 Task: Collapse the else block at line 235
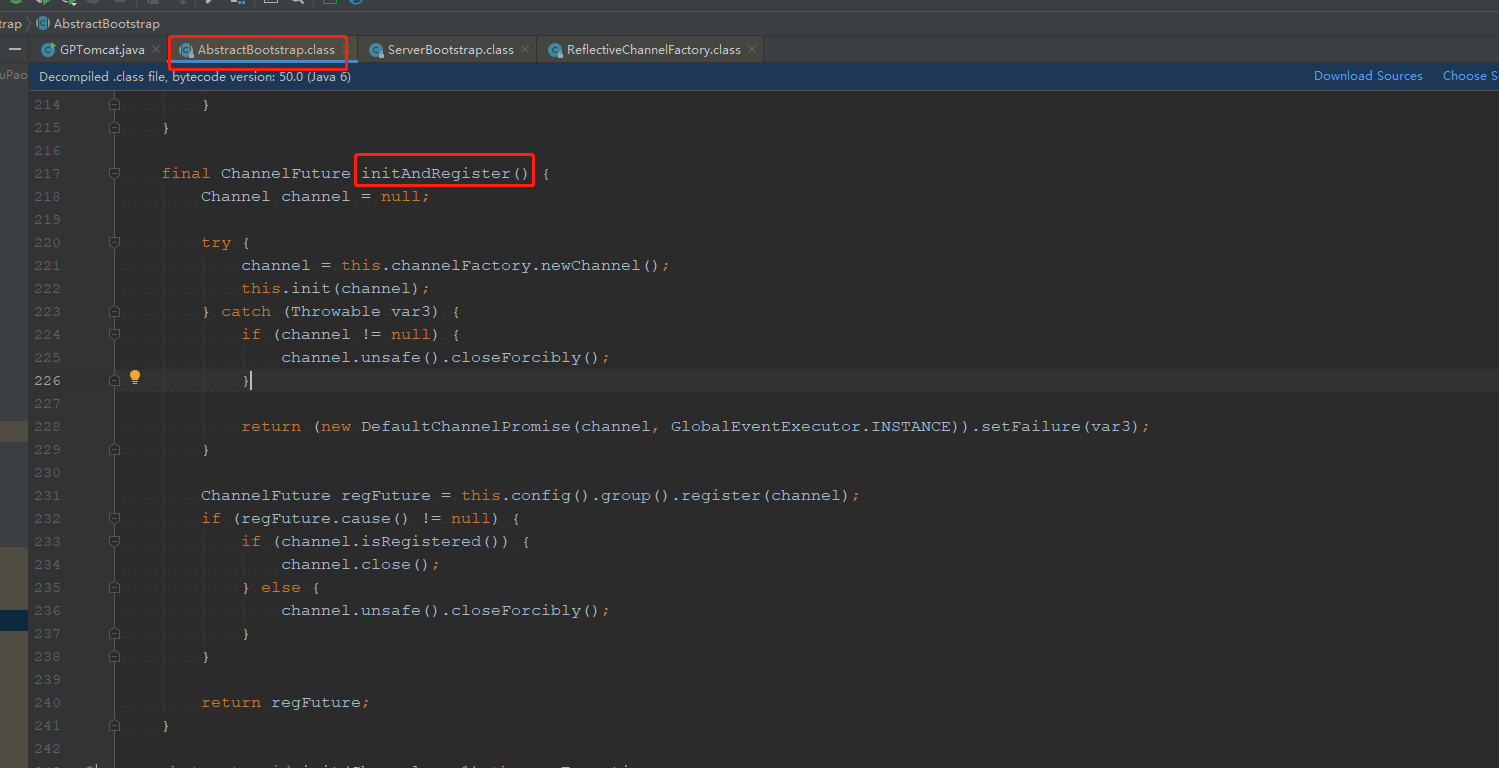(x=114, y=588)
